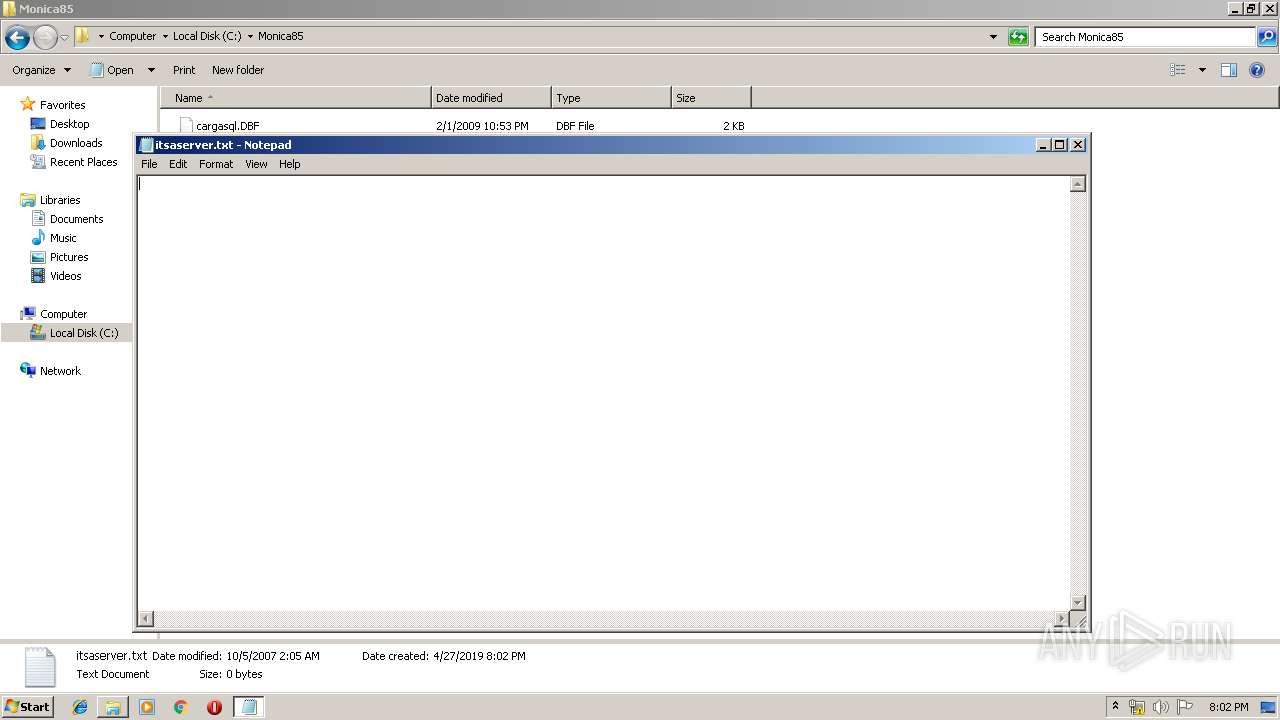The width and height of the screenshot is (1280, 720).
Task: Open Recent Places in the navigation pane
Action: [x=83, y=162]
